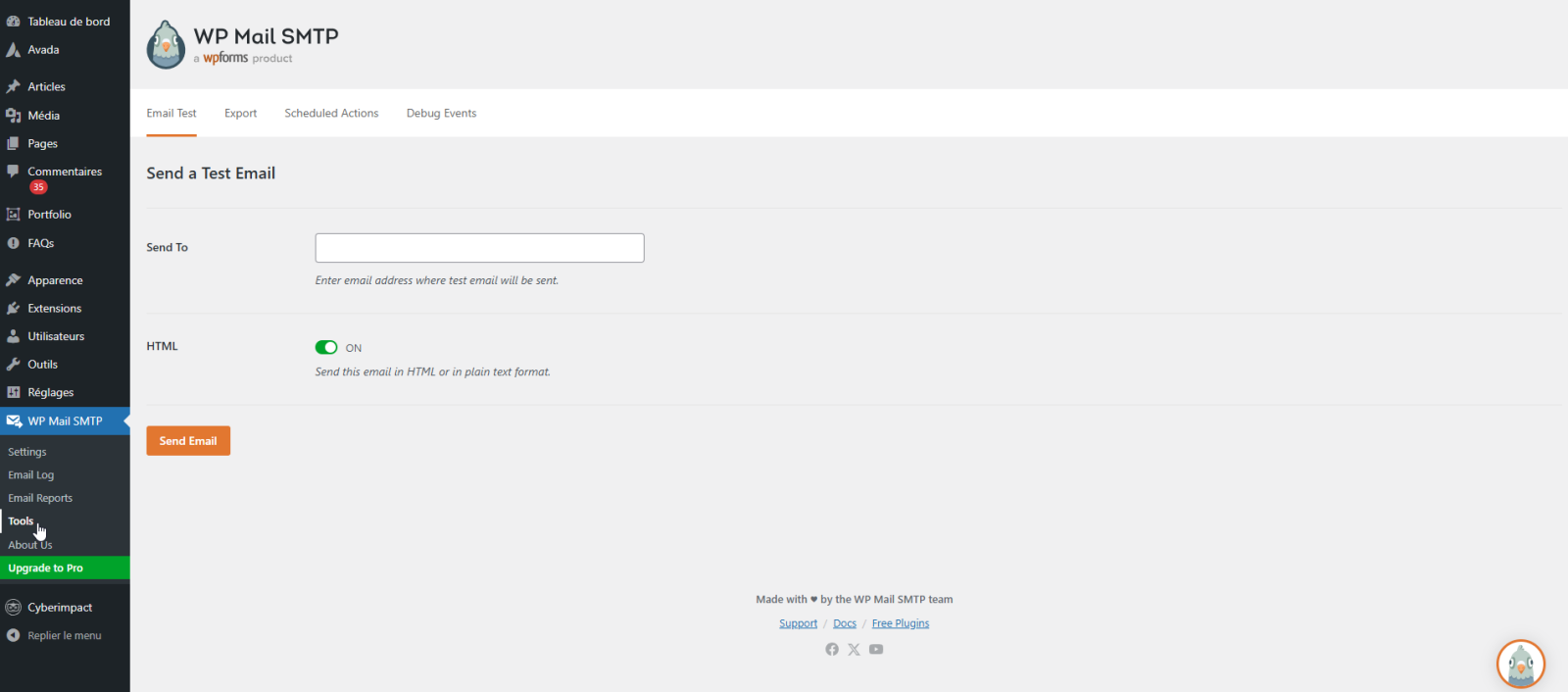Click the Facebook icon in footer

832,649
